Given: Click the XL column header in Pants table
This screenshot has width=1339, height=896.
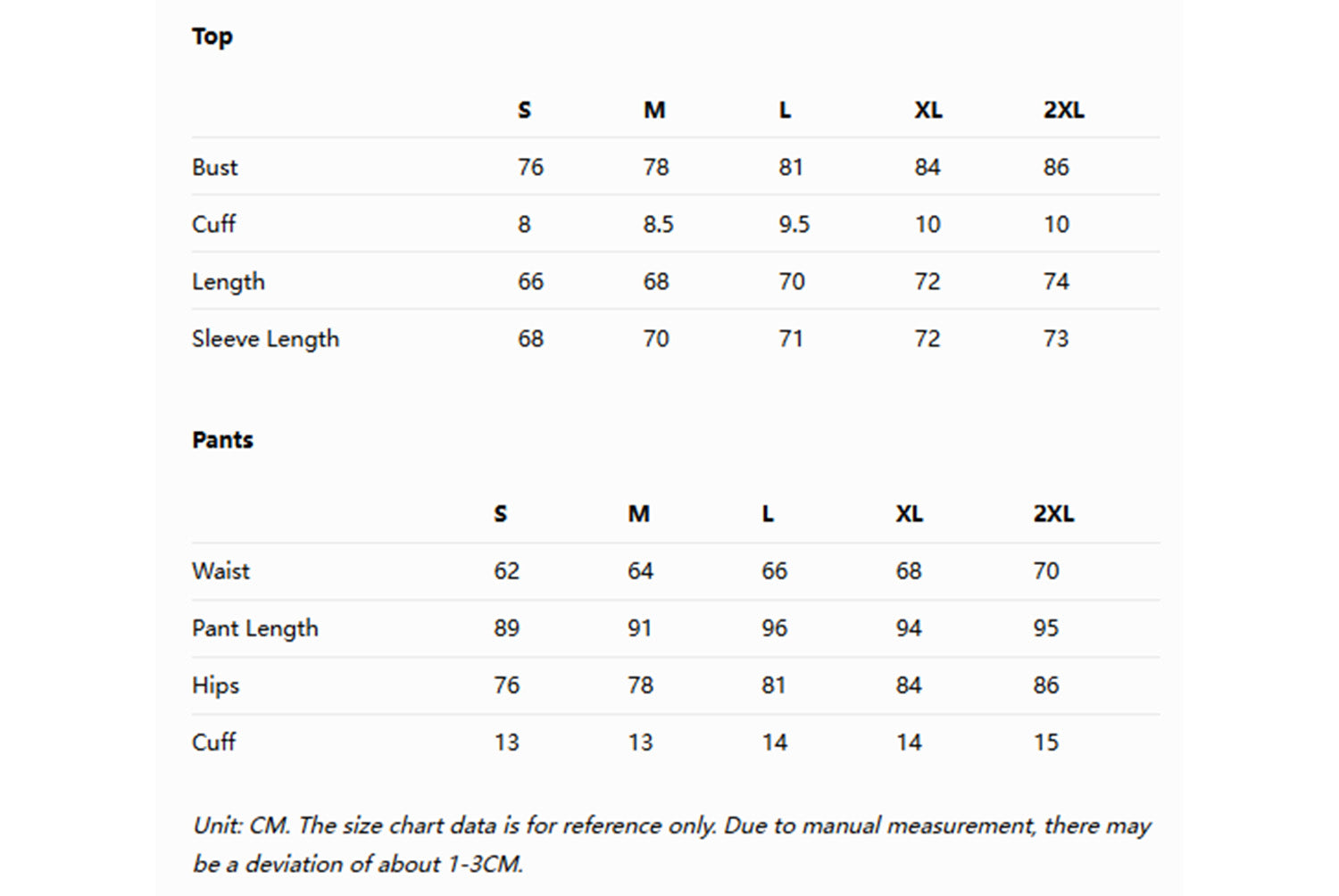Looking at the screenshot, I should [x=909, y=514].
